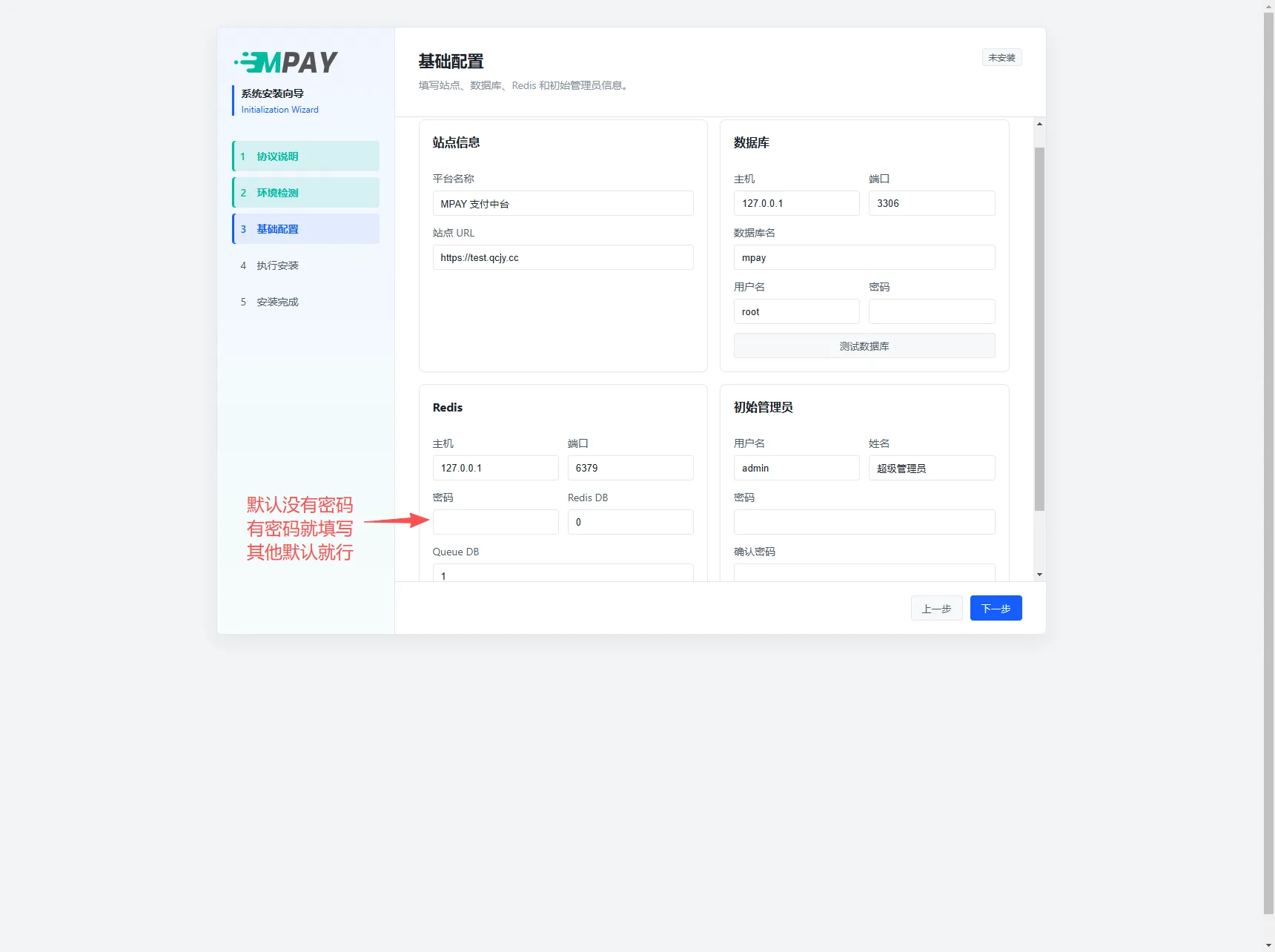1275x952 pixels.
Task: Go back with 上一步 button
Action: [x=936, y=608]
